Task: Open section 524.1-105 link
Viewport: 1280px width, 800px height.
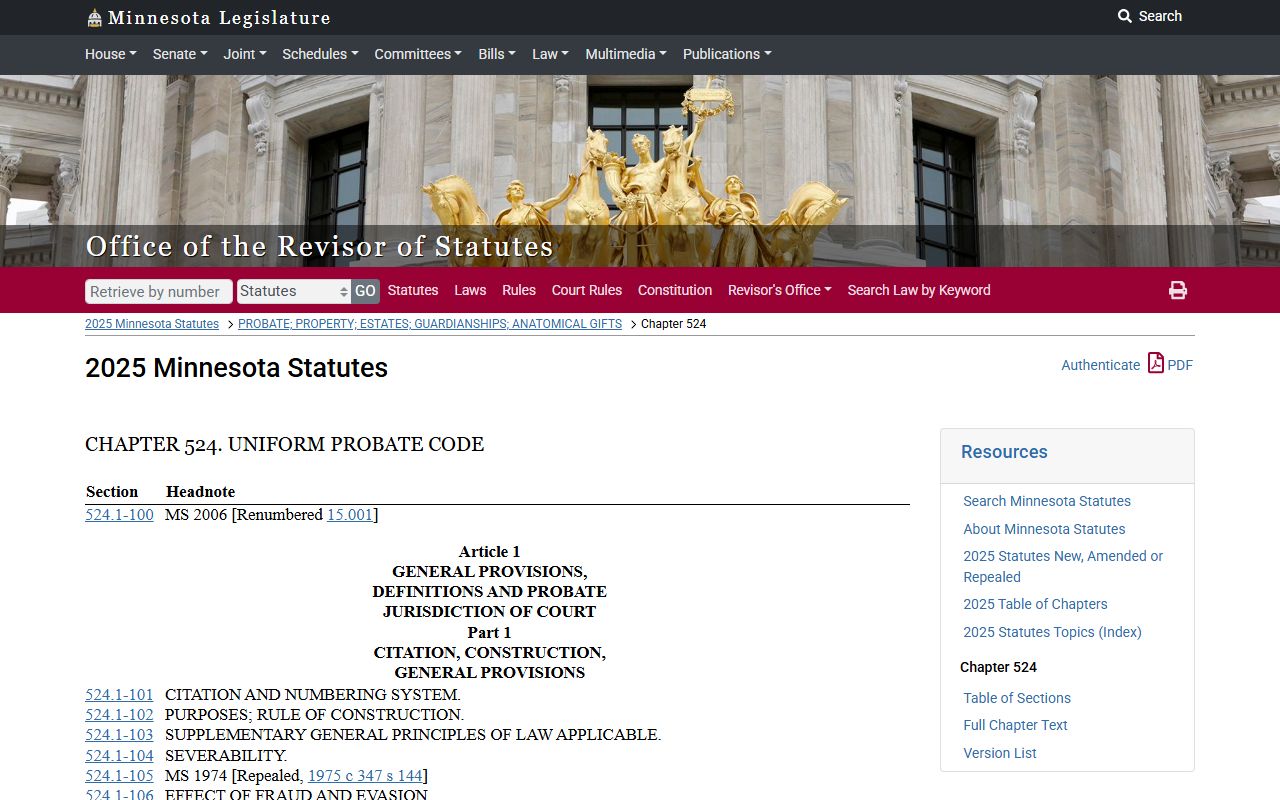Action: click(119, 776)
